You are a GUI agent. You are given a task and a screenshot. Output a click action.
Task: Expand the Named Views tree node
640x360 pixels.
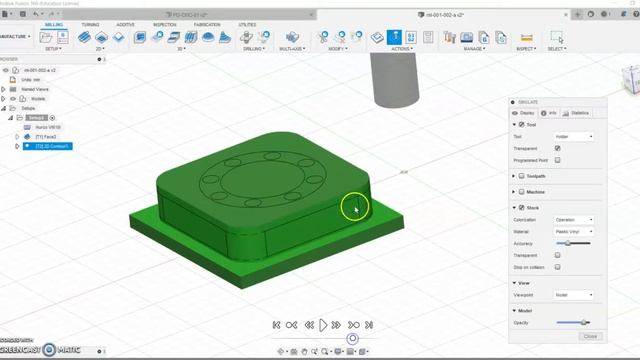(x=4, y=89)
